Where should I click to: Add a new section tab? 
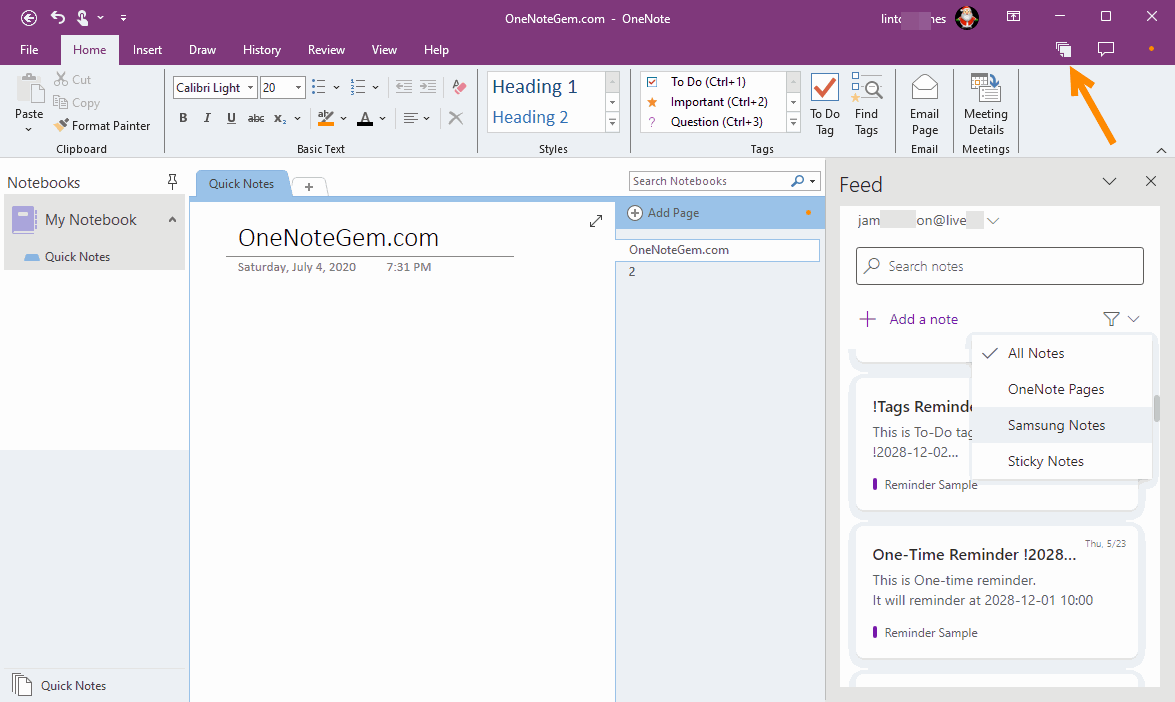[x=309, y=187]
